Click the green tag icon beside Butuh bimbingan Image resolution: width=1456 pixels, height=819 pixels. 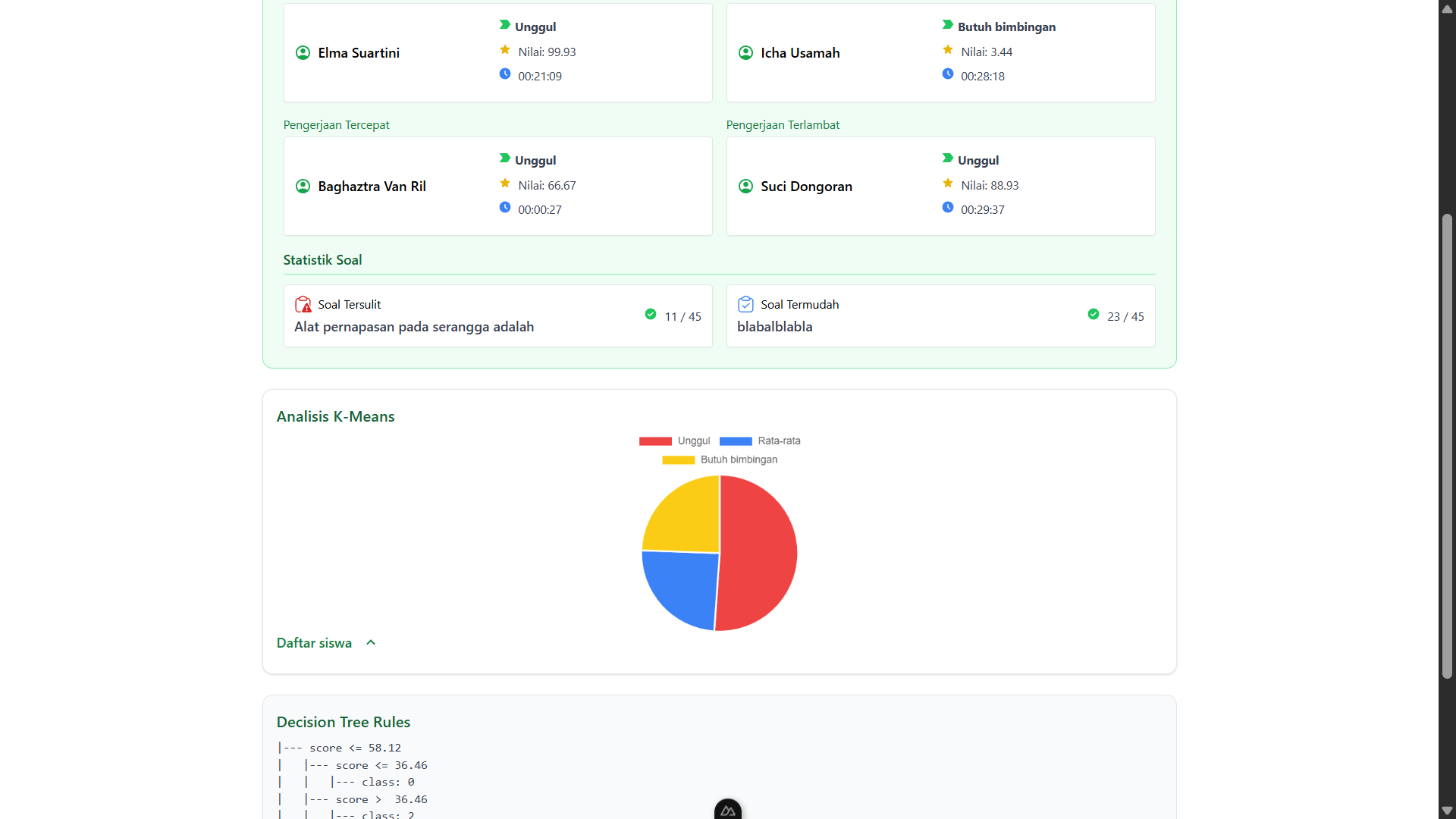[948, 25]
